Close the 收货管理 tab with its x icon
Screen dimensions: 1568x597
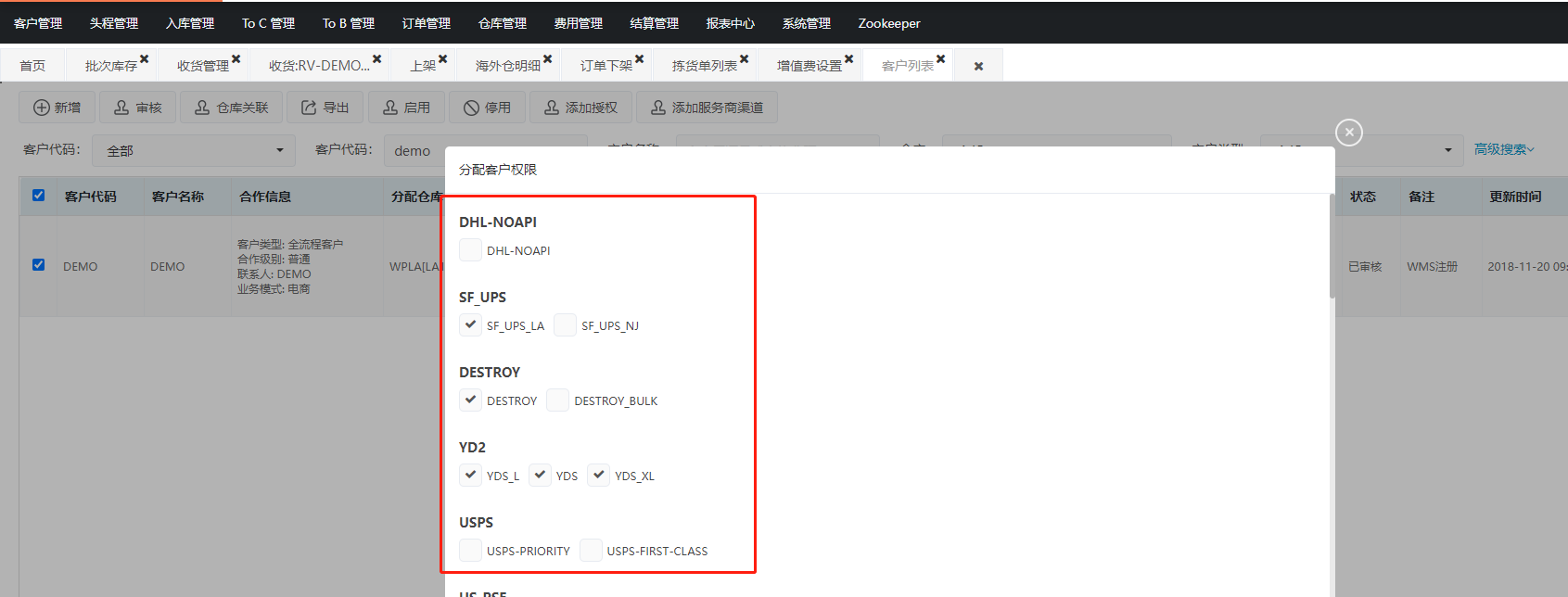(x=236, y=58)
